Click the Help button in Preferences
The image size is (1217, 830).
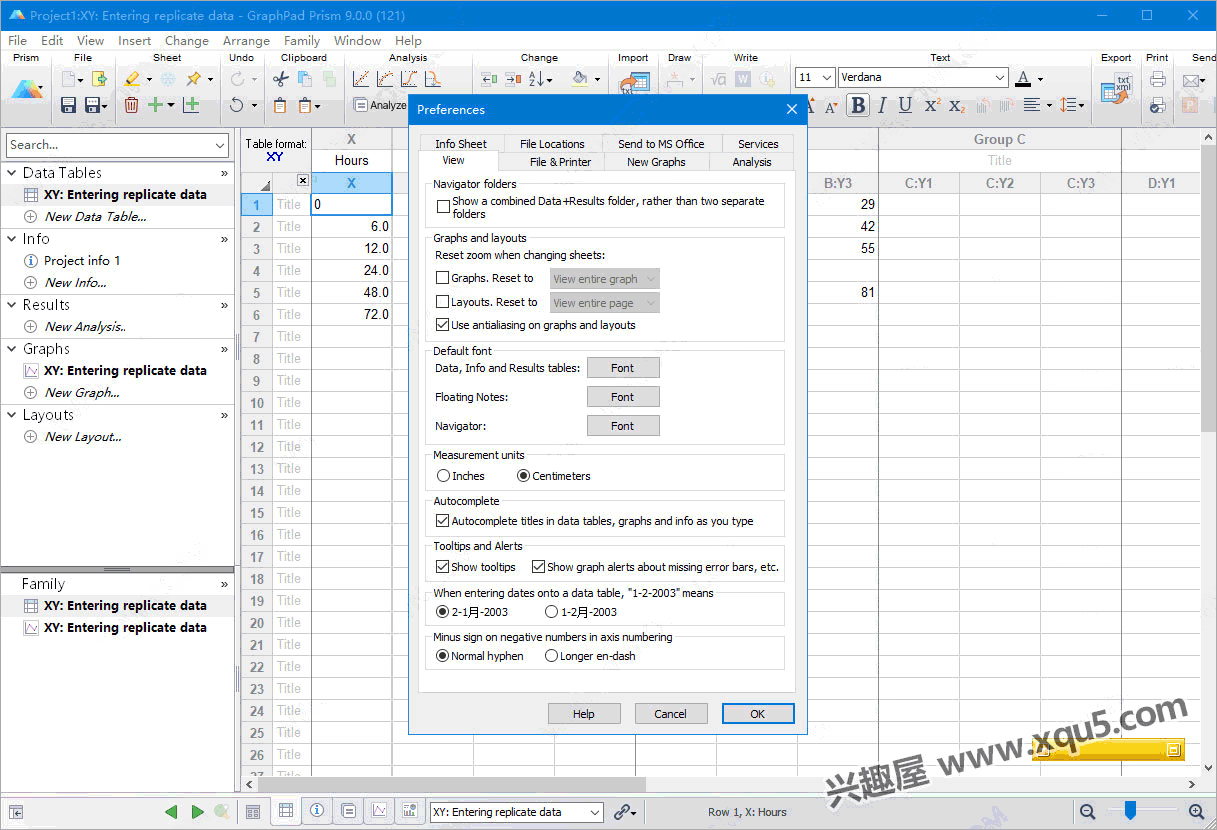(584, 713)
